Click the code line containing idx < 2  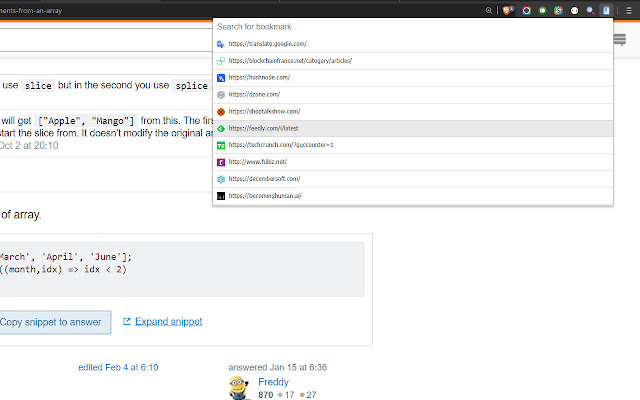coord(63,269)
